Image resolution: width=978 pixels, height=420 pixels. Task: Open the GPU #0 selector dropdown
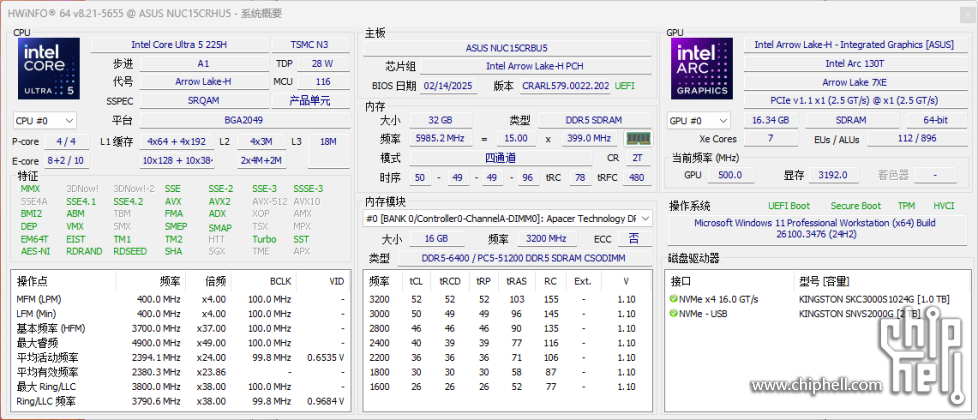tap(699, 120)
